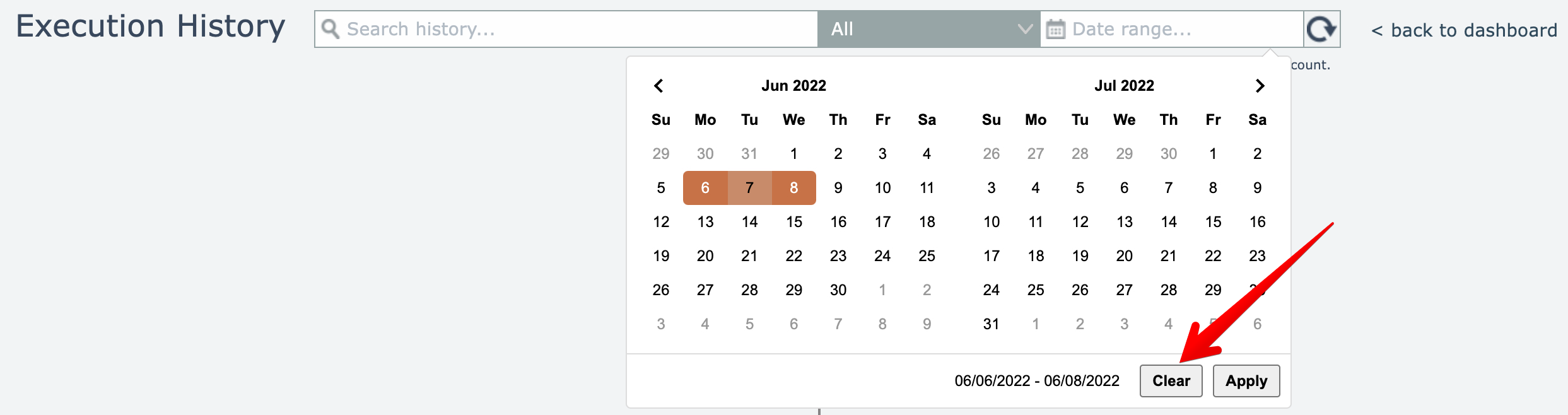Follow the back to dashboard link
This screenshot has width=1568, height=415.
[x=1464, y=30]
